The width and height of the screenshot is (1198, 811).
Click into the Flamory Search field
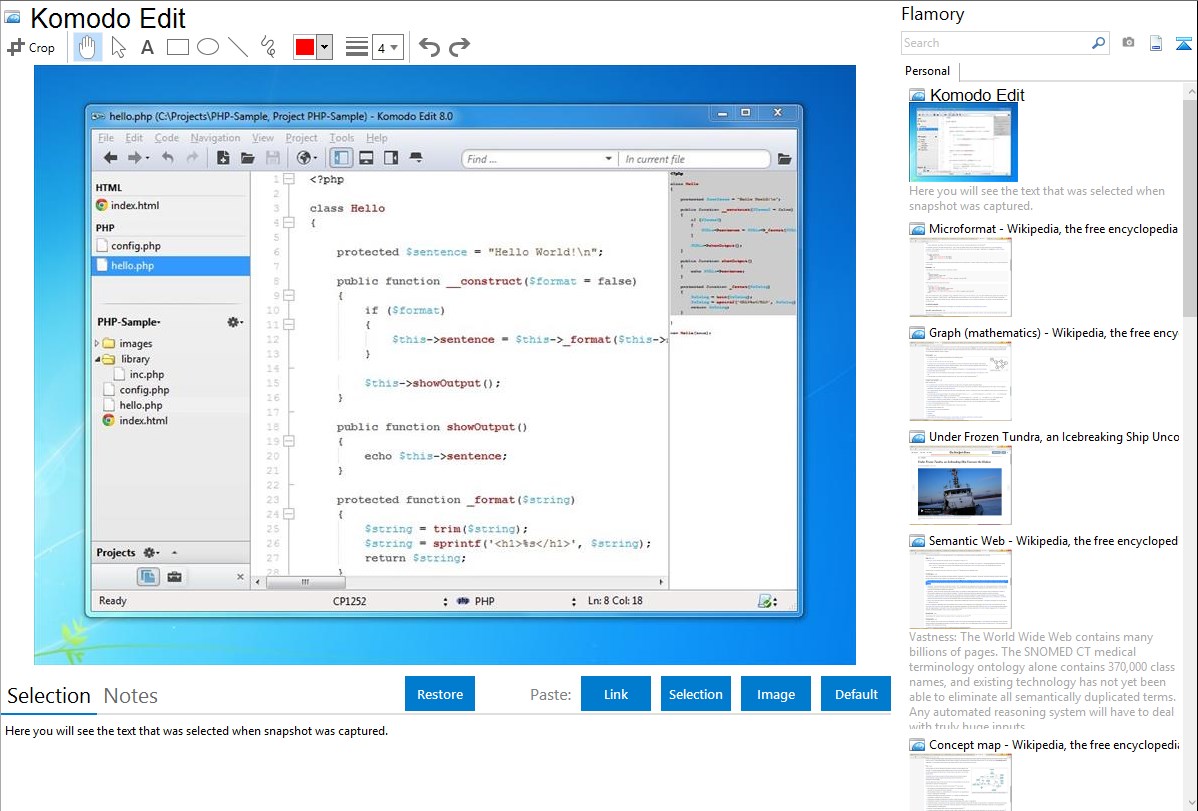tap(994, 43)
